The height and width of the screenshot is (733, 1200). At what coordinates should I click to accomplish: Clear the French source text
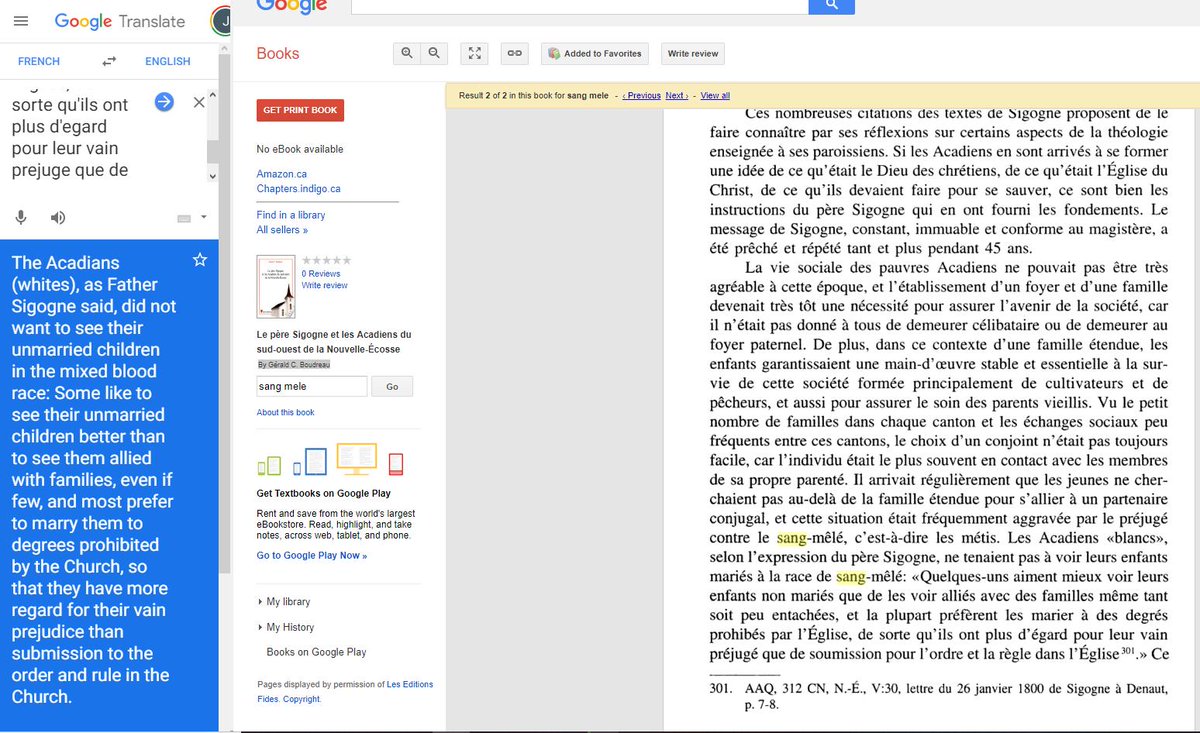point(199,102)
